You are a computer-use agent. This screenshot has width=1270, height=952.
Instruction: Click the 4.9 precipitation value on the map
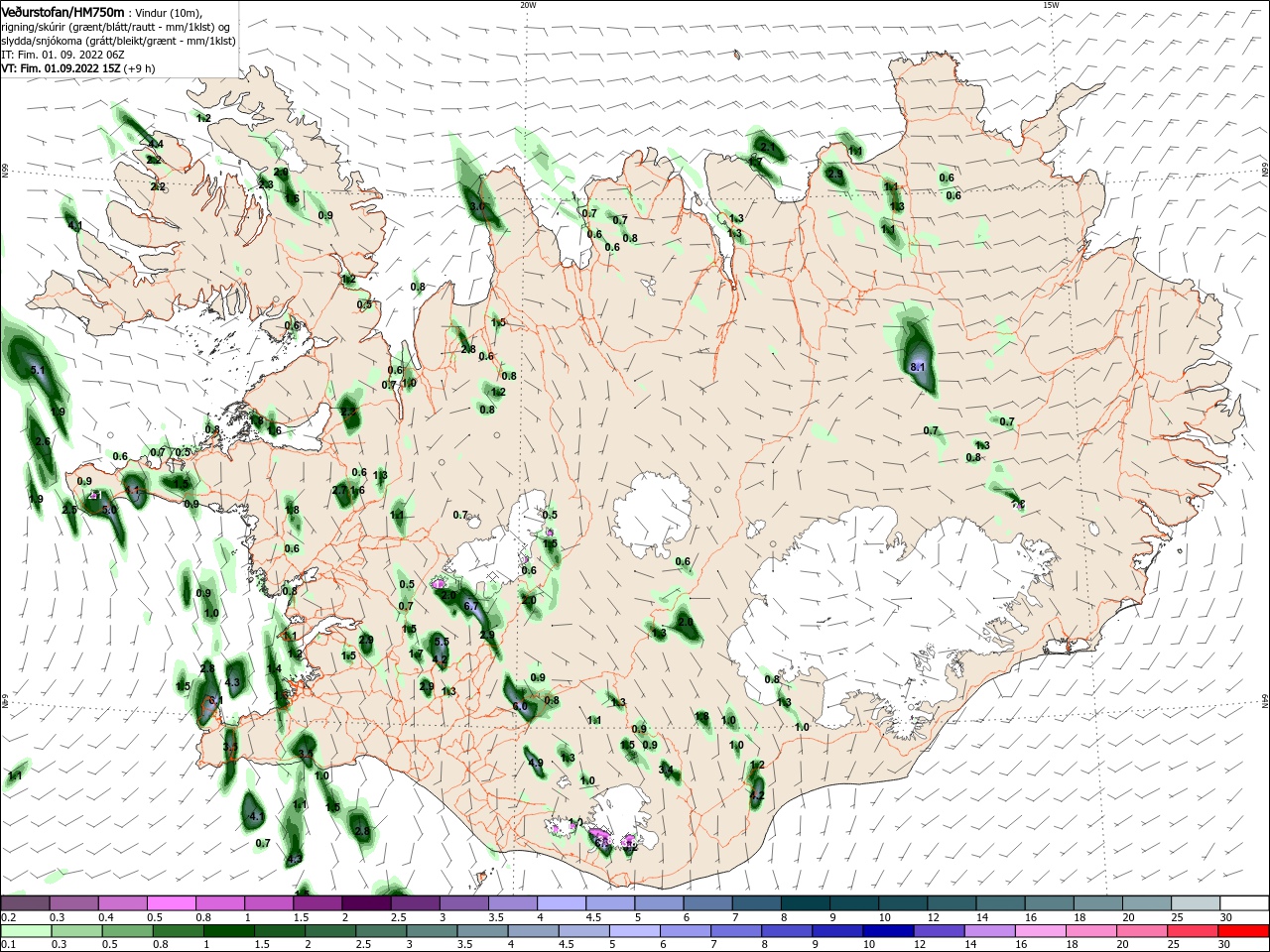[536, 763]
